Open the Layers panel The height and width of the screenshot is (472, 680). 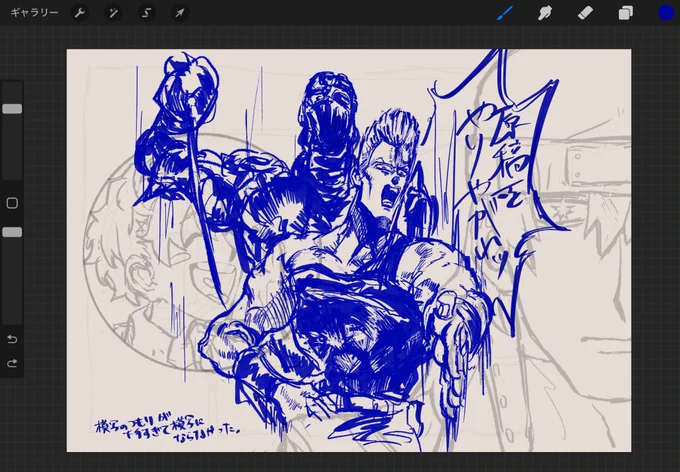click(625, 13)
